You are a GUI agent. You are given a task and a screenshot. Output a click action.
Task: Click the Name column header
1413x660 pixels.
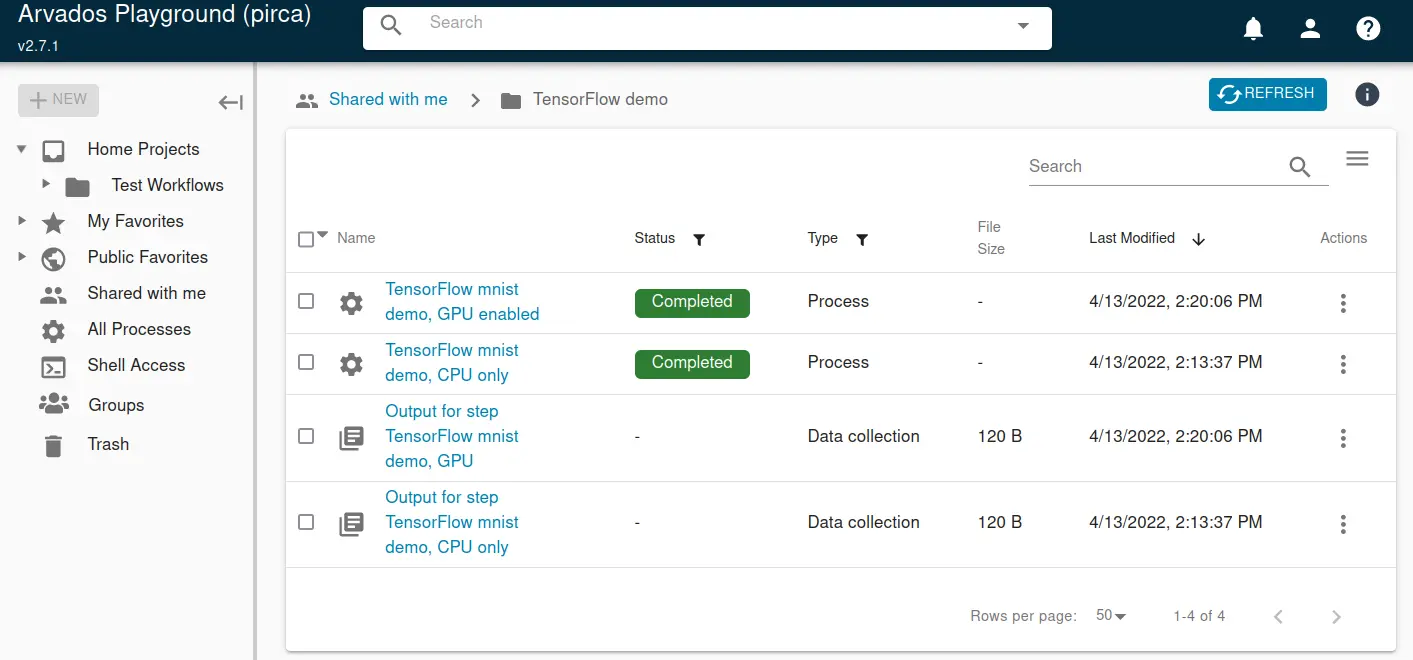pyautogui.click(x=356, y=238)
